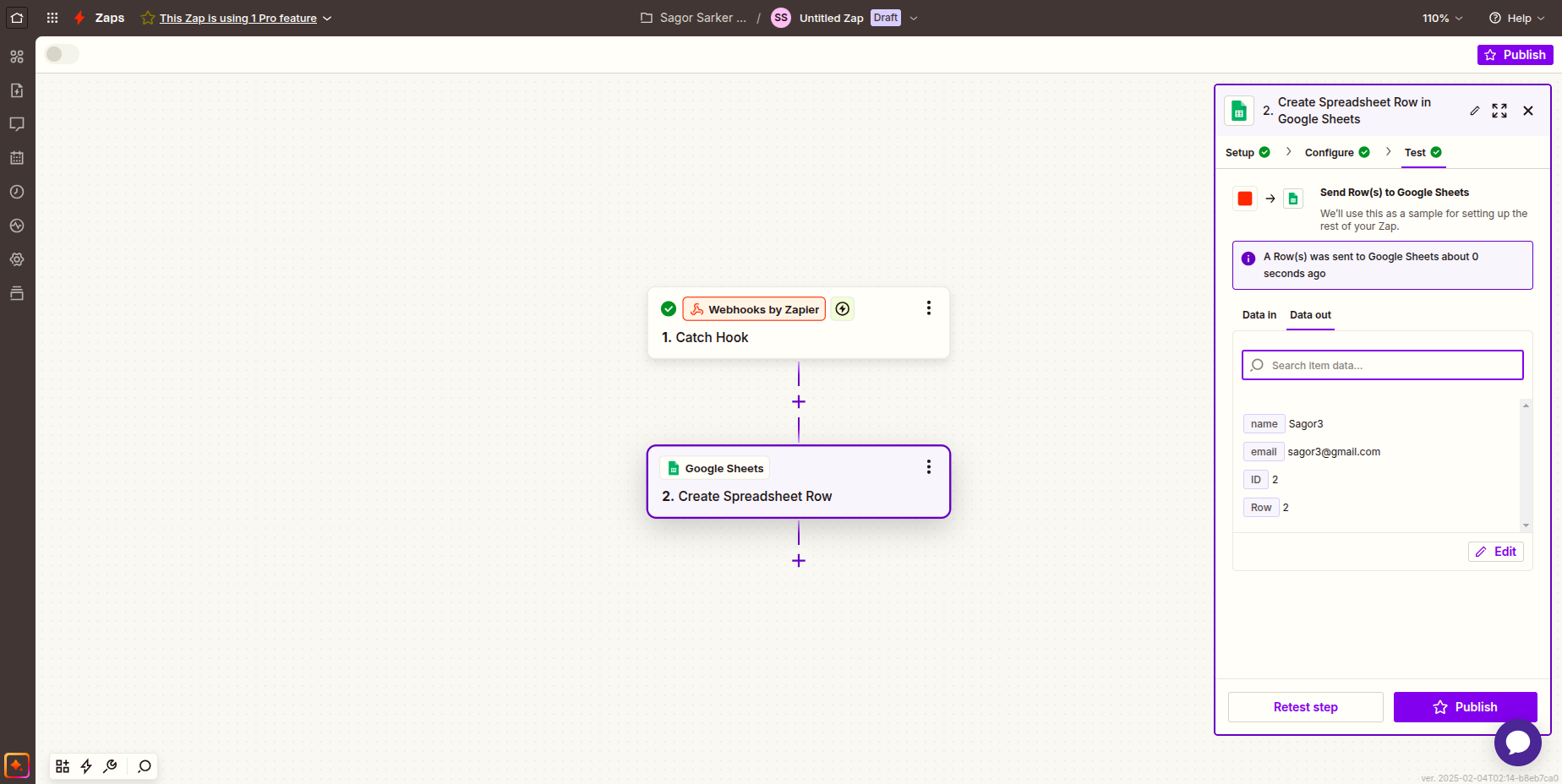Viewport: 1562px width, 784px height.
Task: Open the This Zap is using 1 Pro feature link
Action: pos(238,18)
